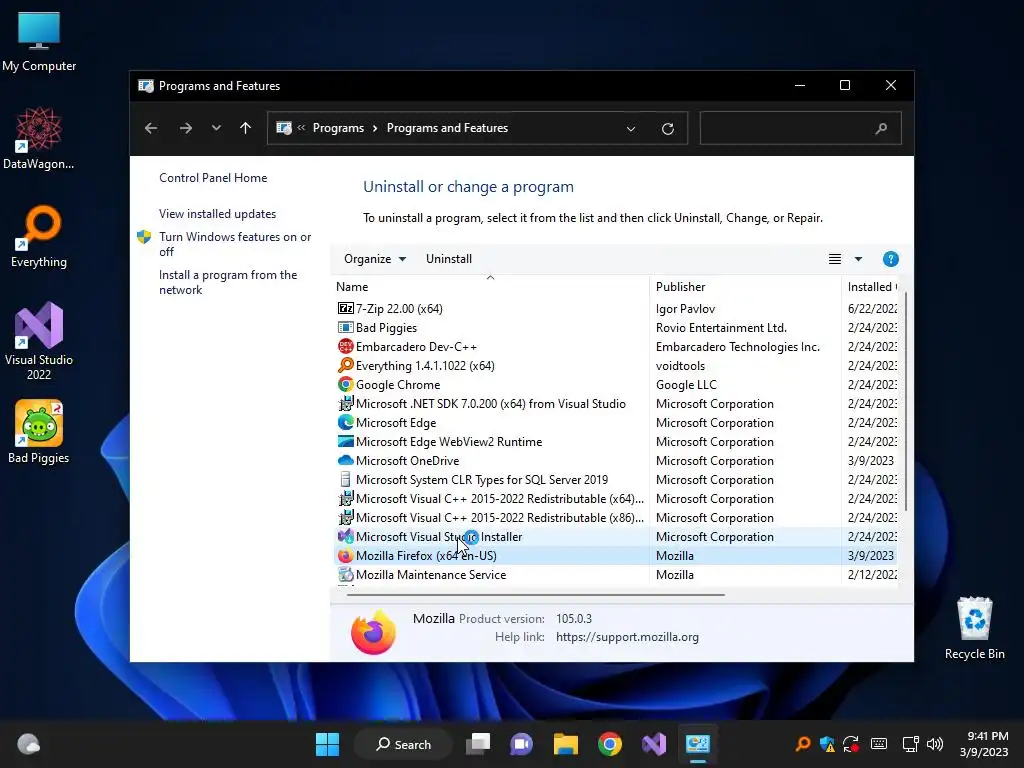Open Install a program from the network
Image resolution: width=1024 pixels, height=768 pixels.
(228, 282)
